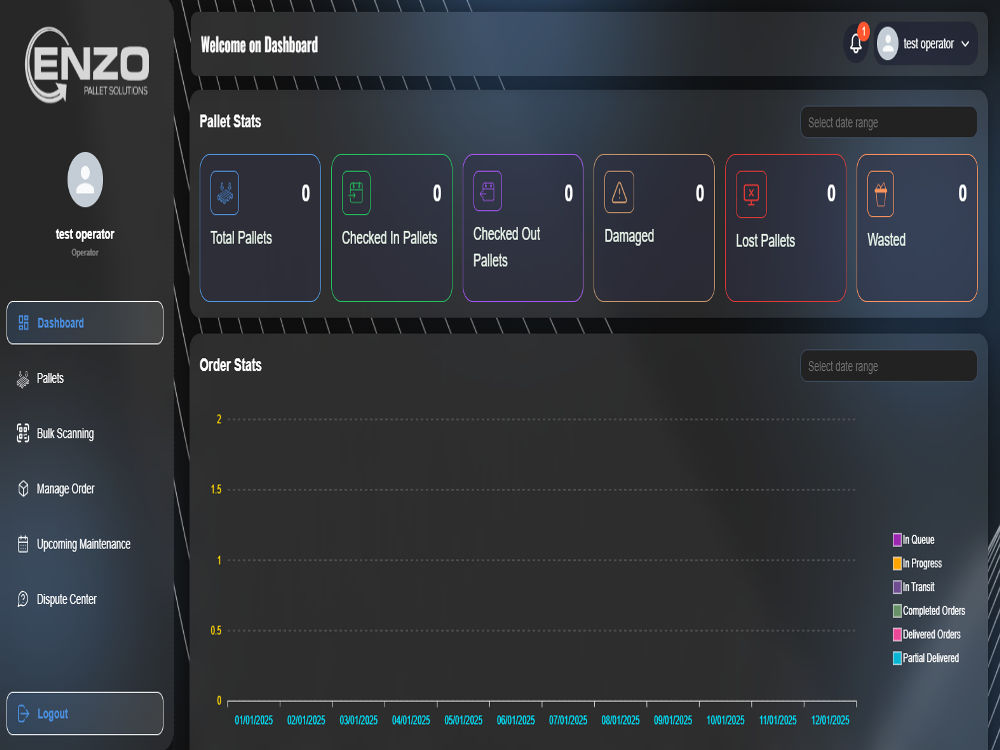Click the Operator role text in sidebar
The height and width of the screenshot is (750, 1000).
85,253
